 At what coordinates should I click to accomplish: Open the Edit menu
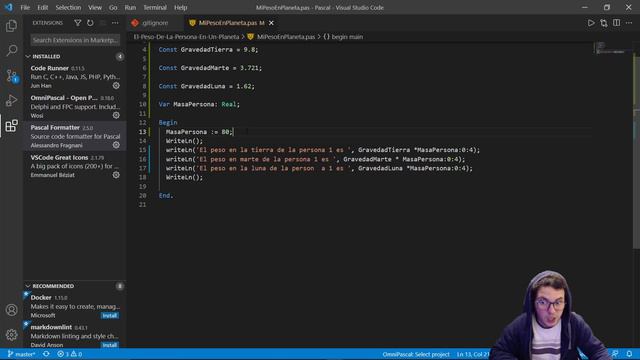click(42, 7)
